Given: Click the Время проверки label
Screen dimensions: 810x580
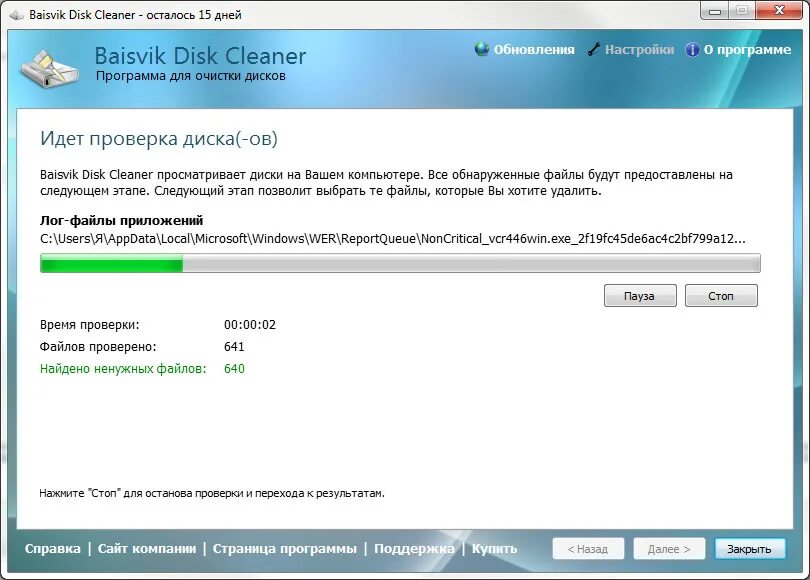Looking at the screenshot, I should [89, 325].
